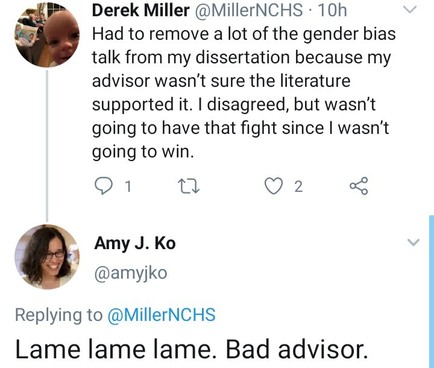Share Derek Miller's tweet
The image size is (434, 368).
tap(359, 186)
